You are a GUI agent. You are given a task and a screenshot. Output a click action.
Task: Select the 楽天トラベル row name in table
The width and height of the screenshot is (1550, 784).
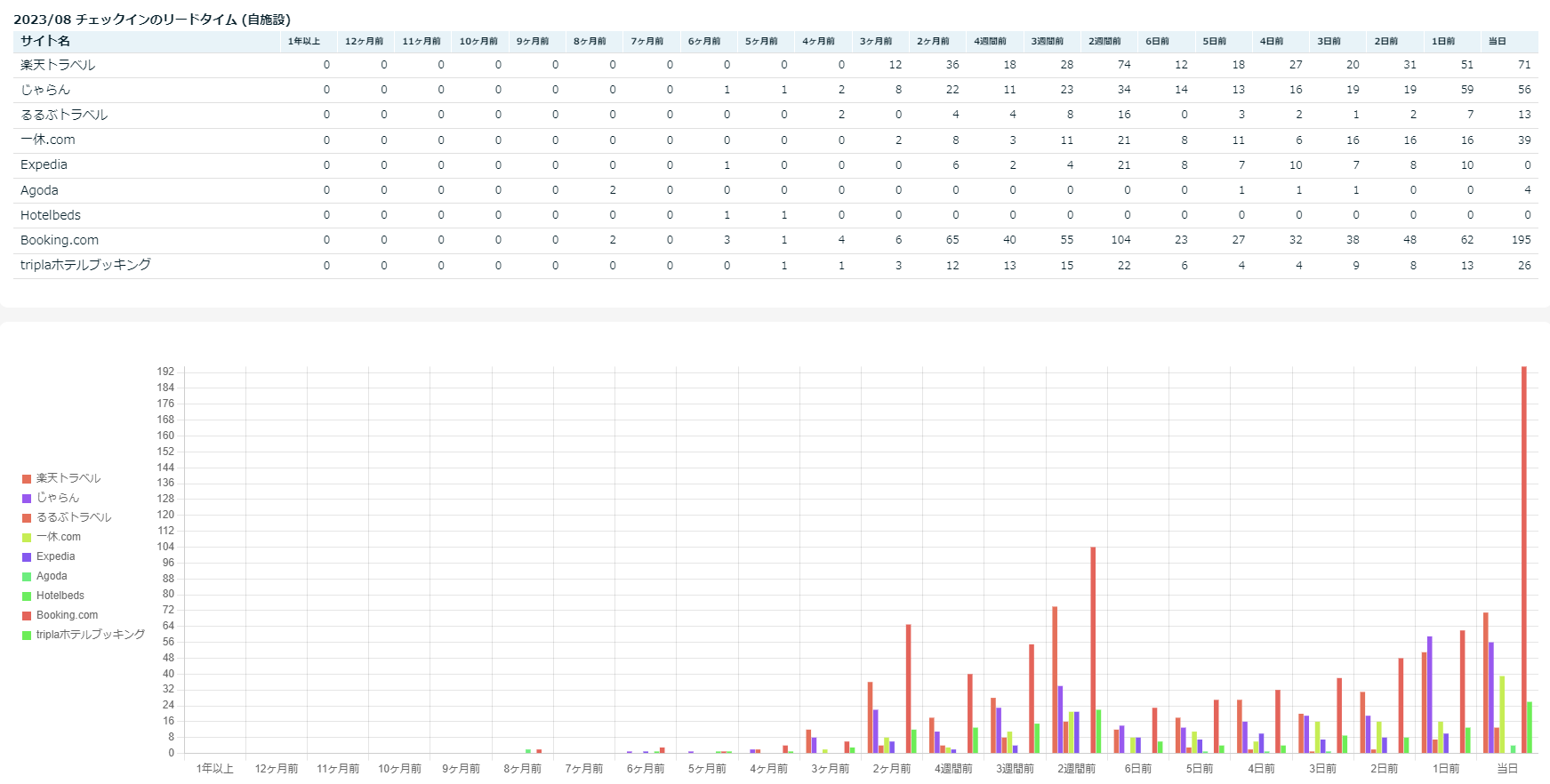[58, 65]
